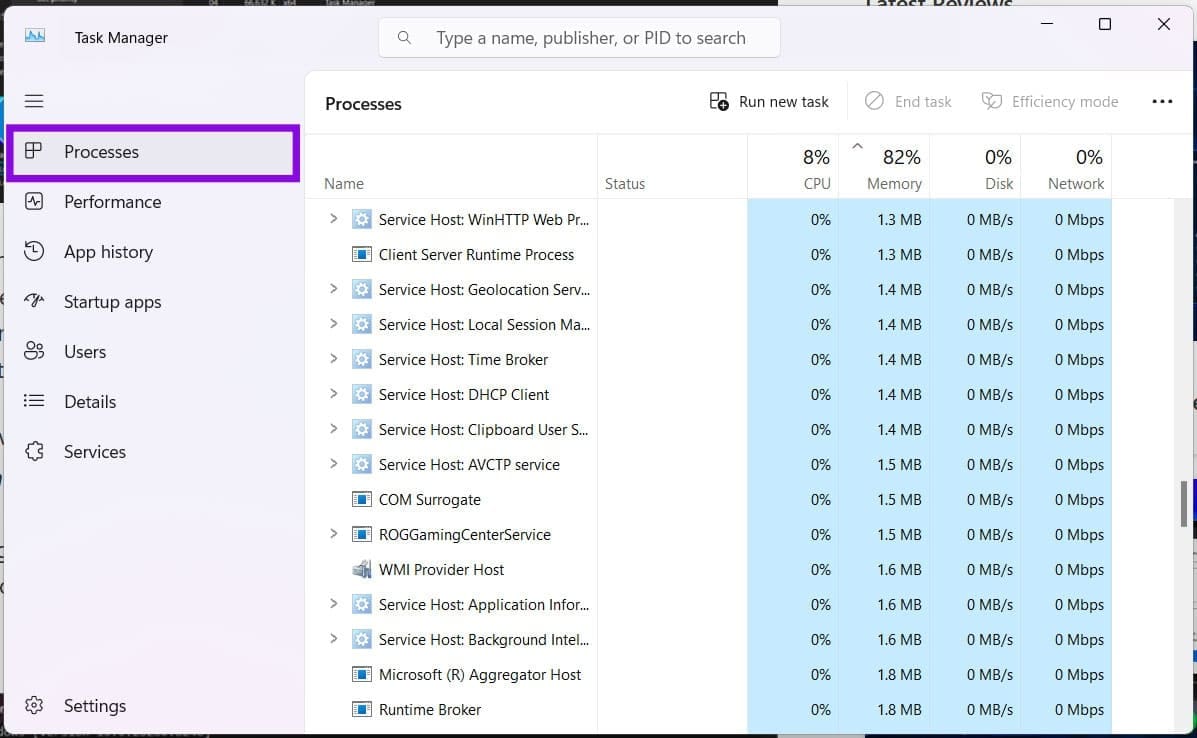Click 0 MB/s disk value of DHCP Client
Screen dimensions: 1197x738
(x=990, y=395)
